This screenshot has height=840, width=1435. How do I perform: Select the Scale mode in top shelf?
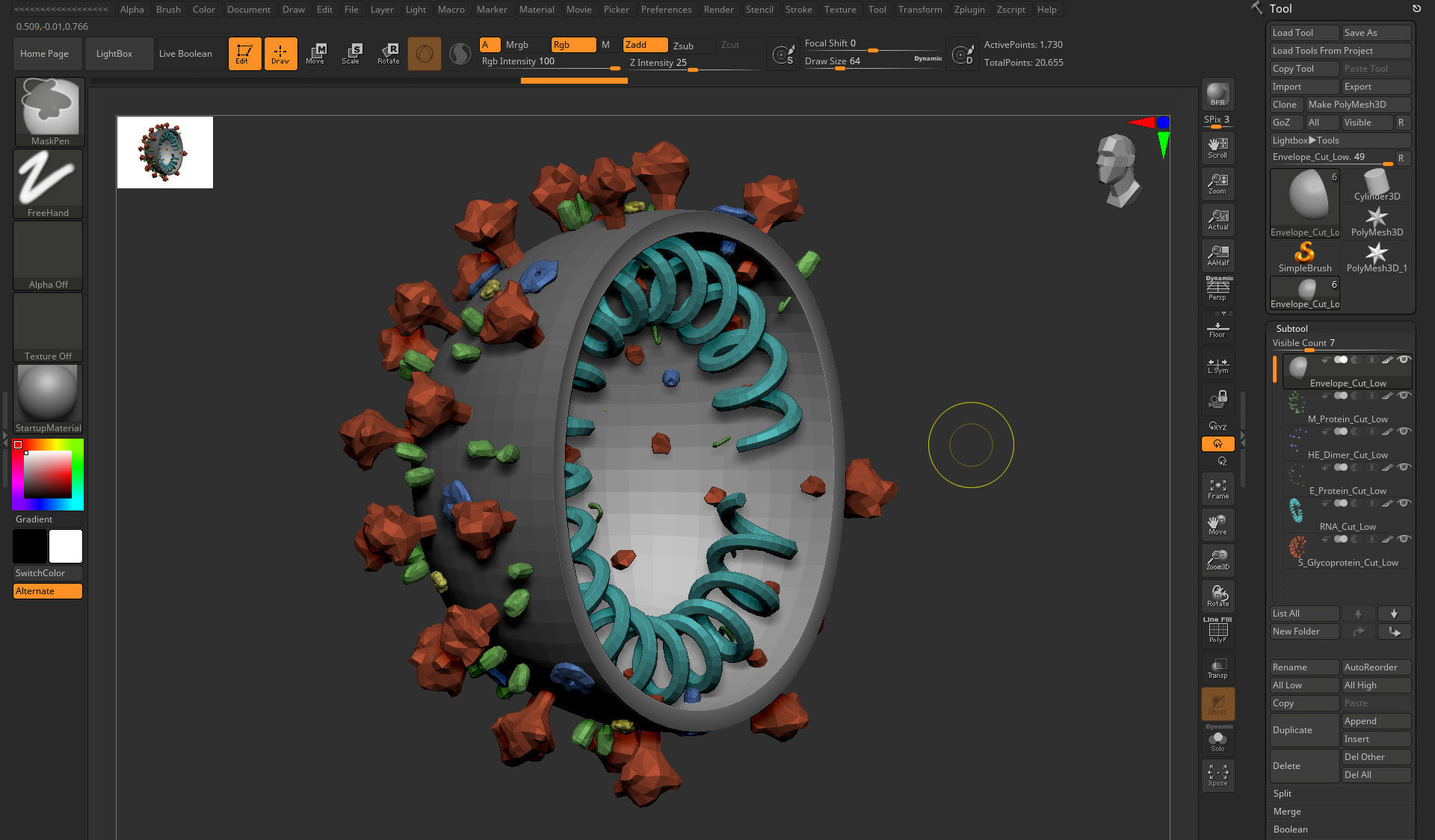point(351,53)
